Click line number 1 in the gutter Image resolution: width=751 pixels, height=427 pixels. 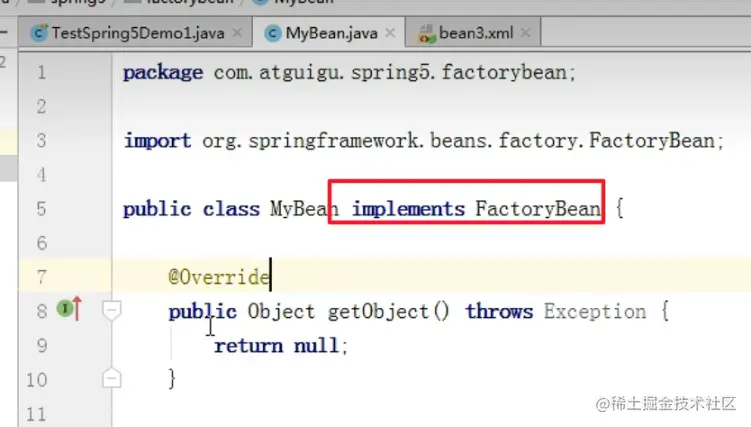(x=42, y=72)
